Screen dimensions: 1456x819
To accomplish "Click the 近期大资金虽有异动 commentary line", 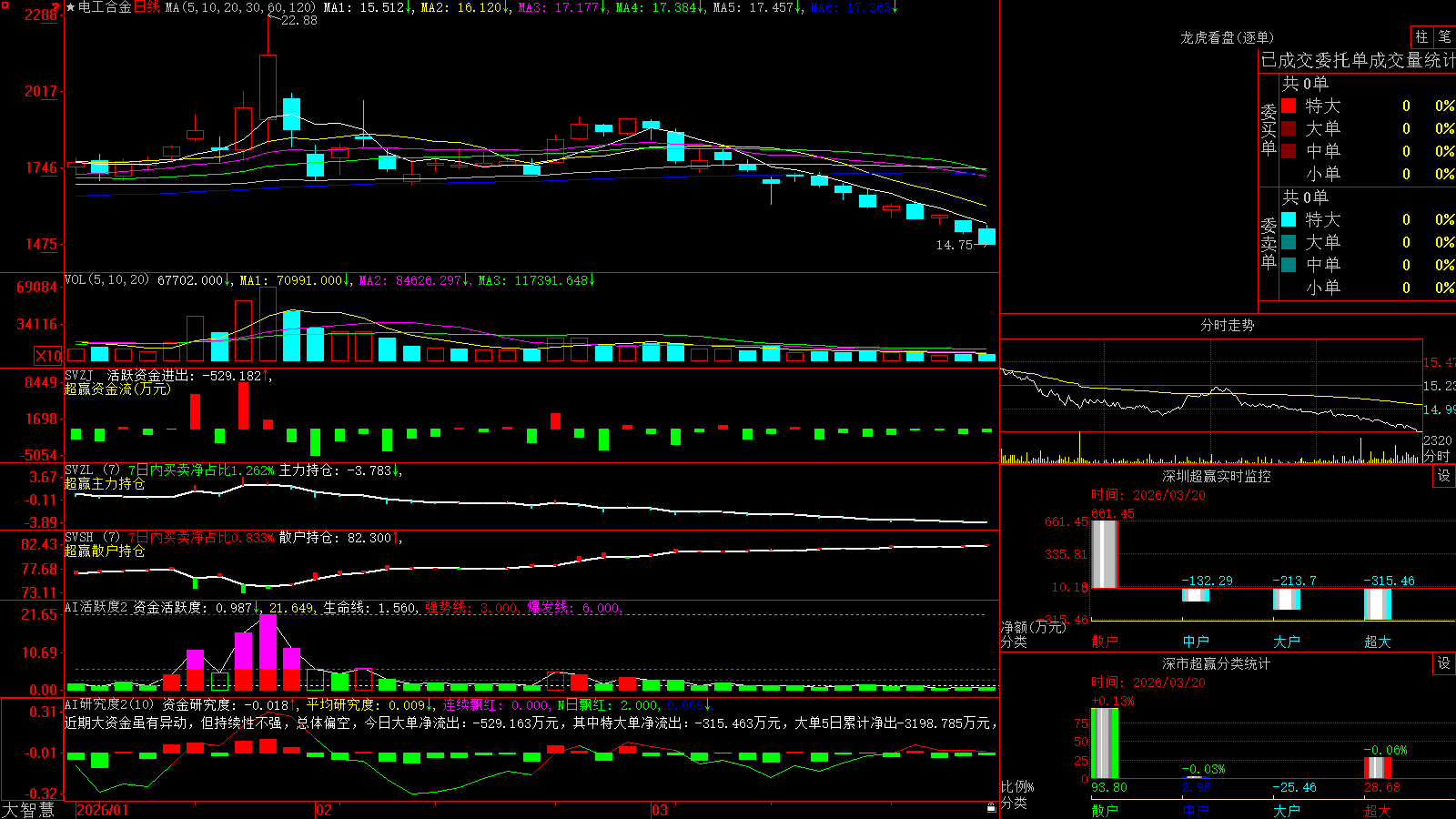I will (x=531, y=723).
